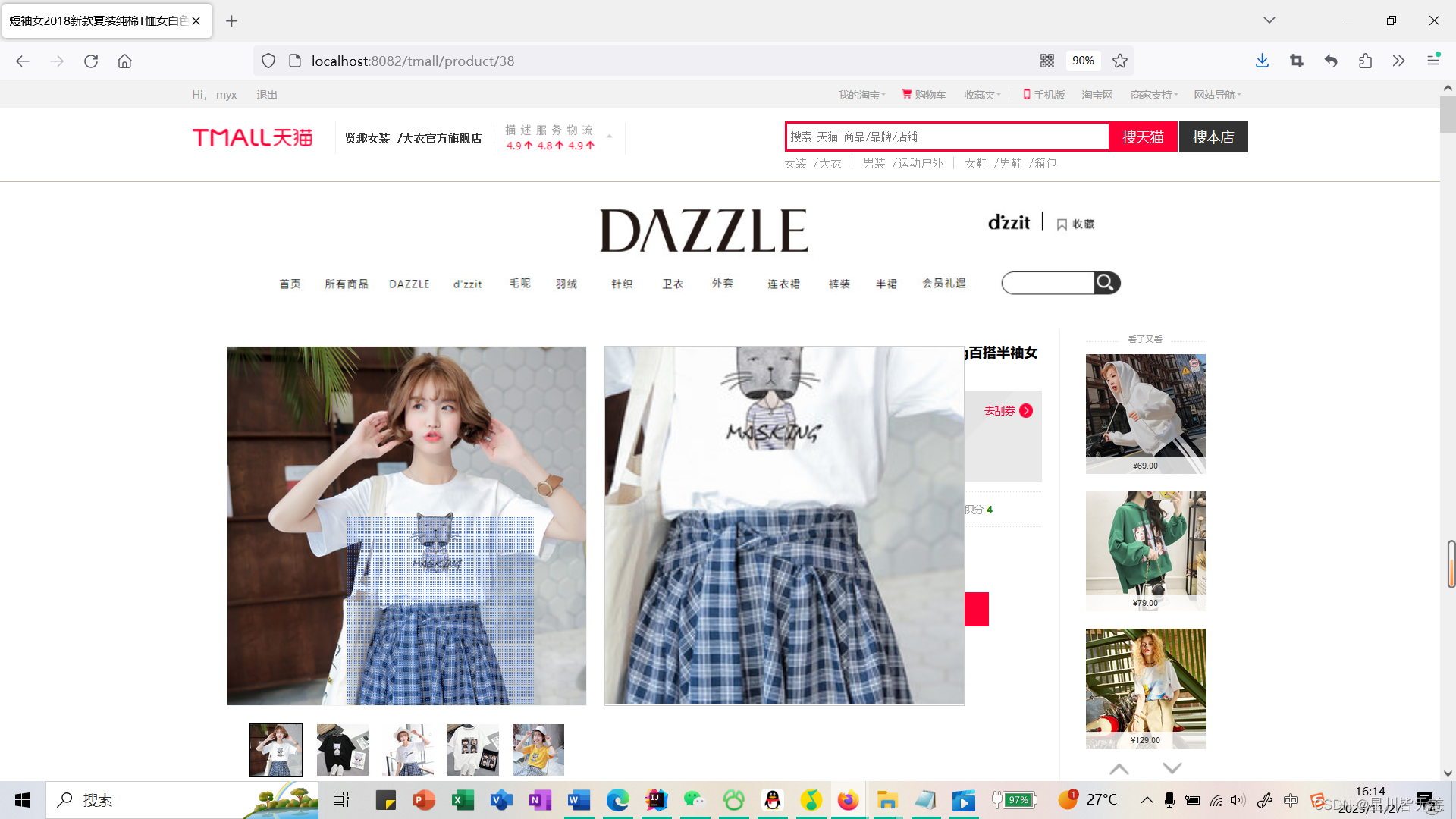Click the 90% zoom level indicator

(x=1083, y=61)
